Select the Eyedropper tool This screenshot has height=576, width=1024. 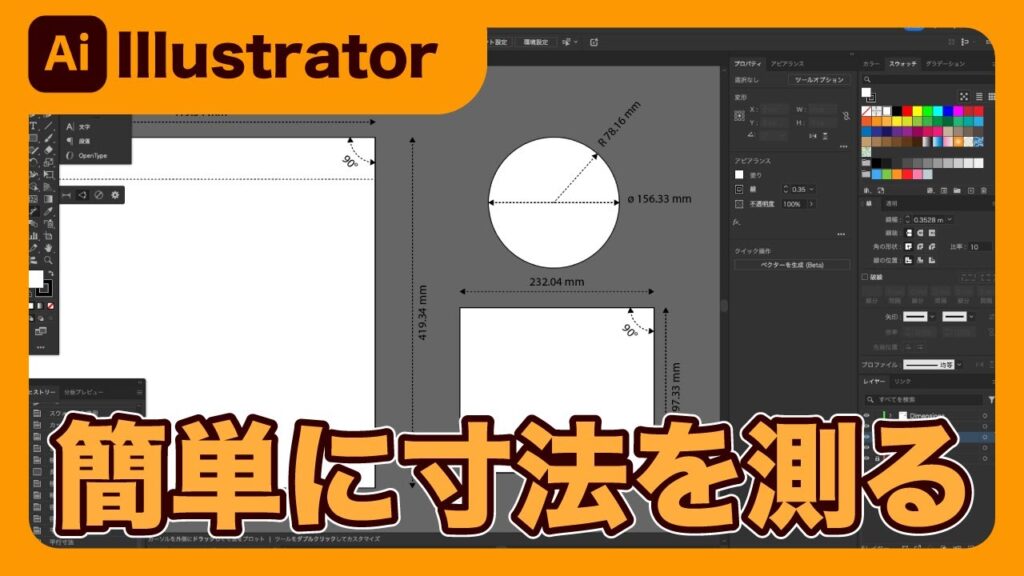tap(48, 212)
